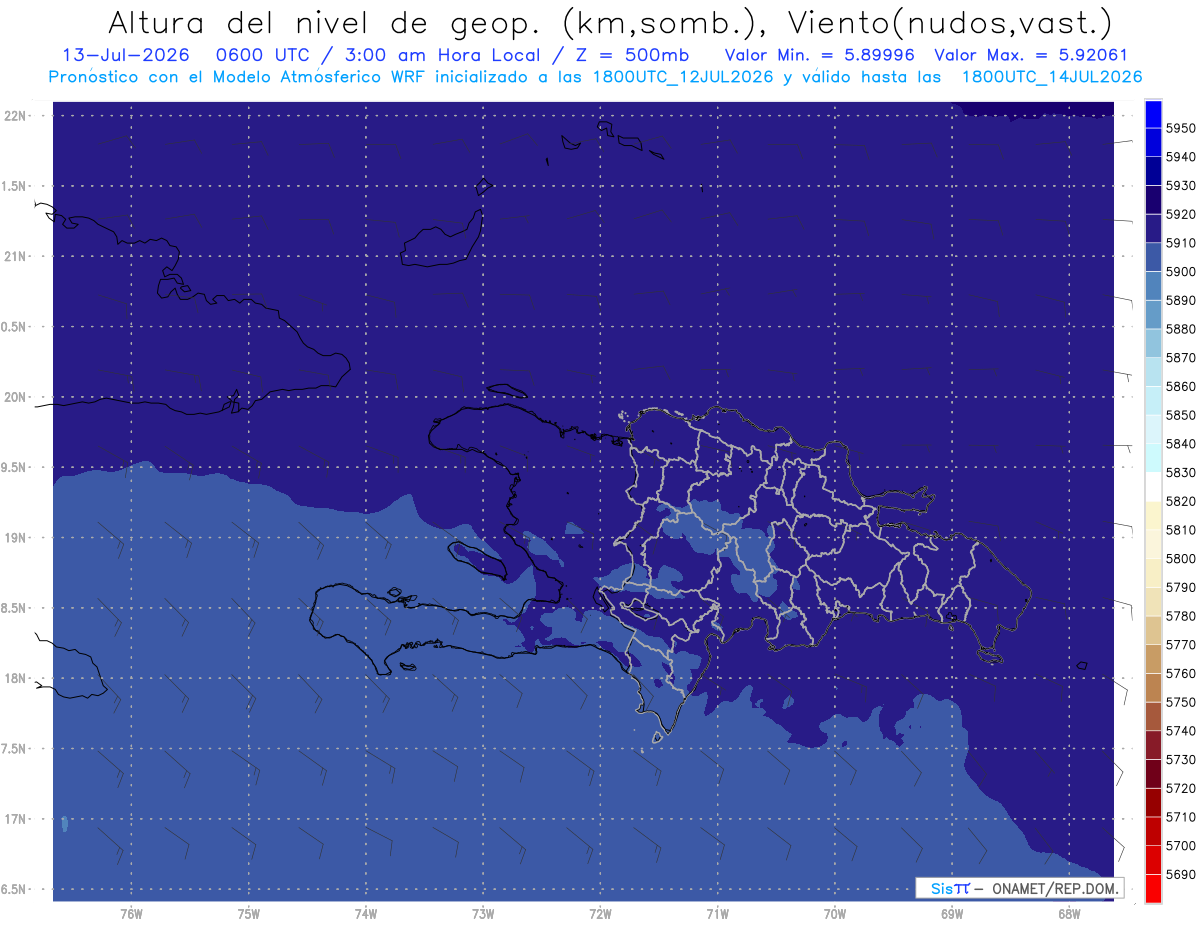This screenshot has height=927, width=1200.
Task: Click the '68W' longitude label
Action: point(1069,914)
